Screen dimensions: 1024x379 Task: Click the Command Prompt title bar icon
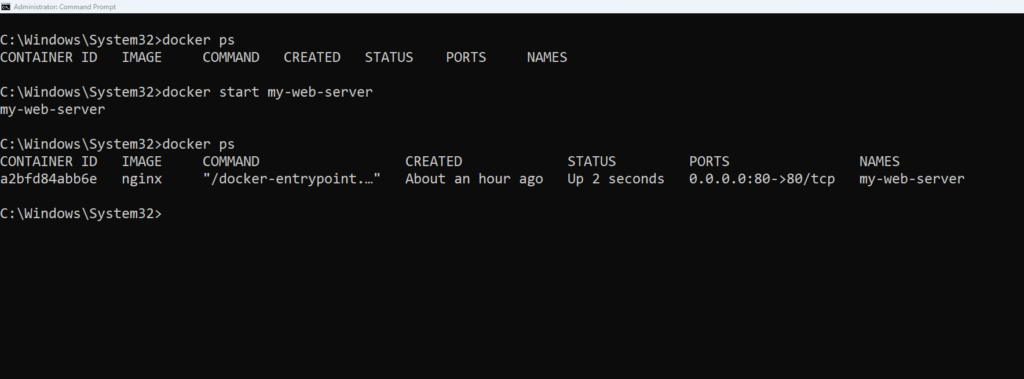(x=5, y=7)
